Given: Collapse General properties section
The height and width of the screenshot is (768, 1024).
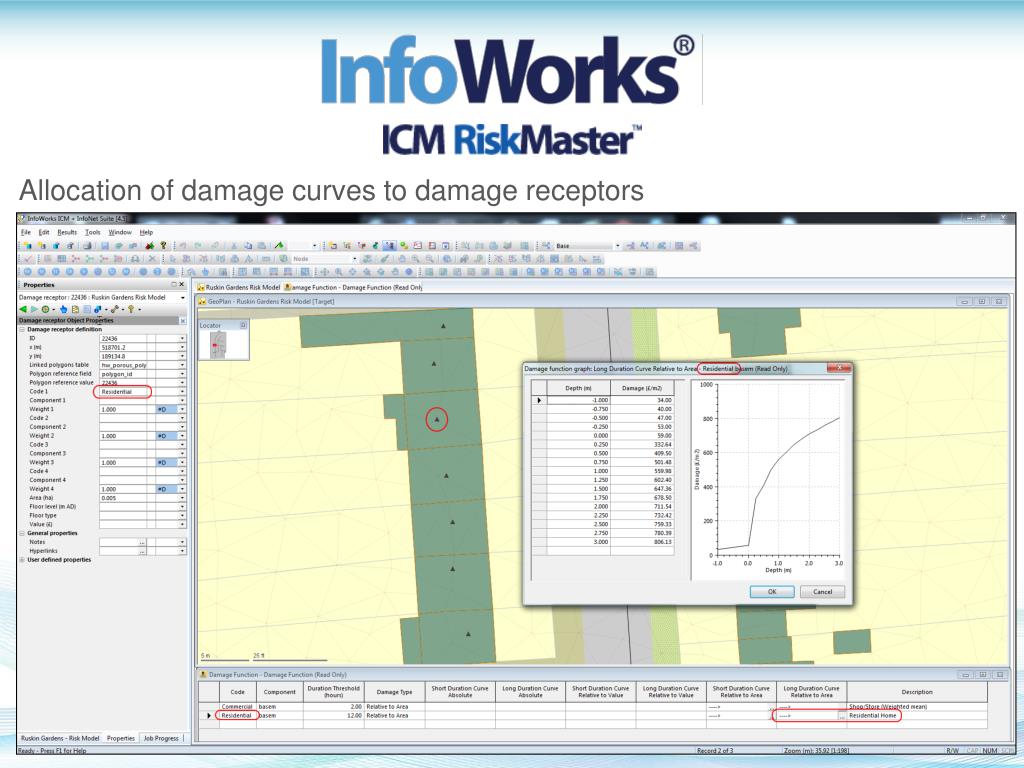Looking at the screenshot, I should point(22,534).
